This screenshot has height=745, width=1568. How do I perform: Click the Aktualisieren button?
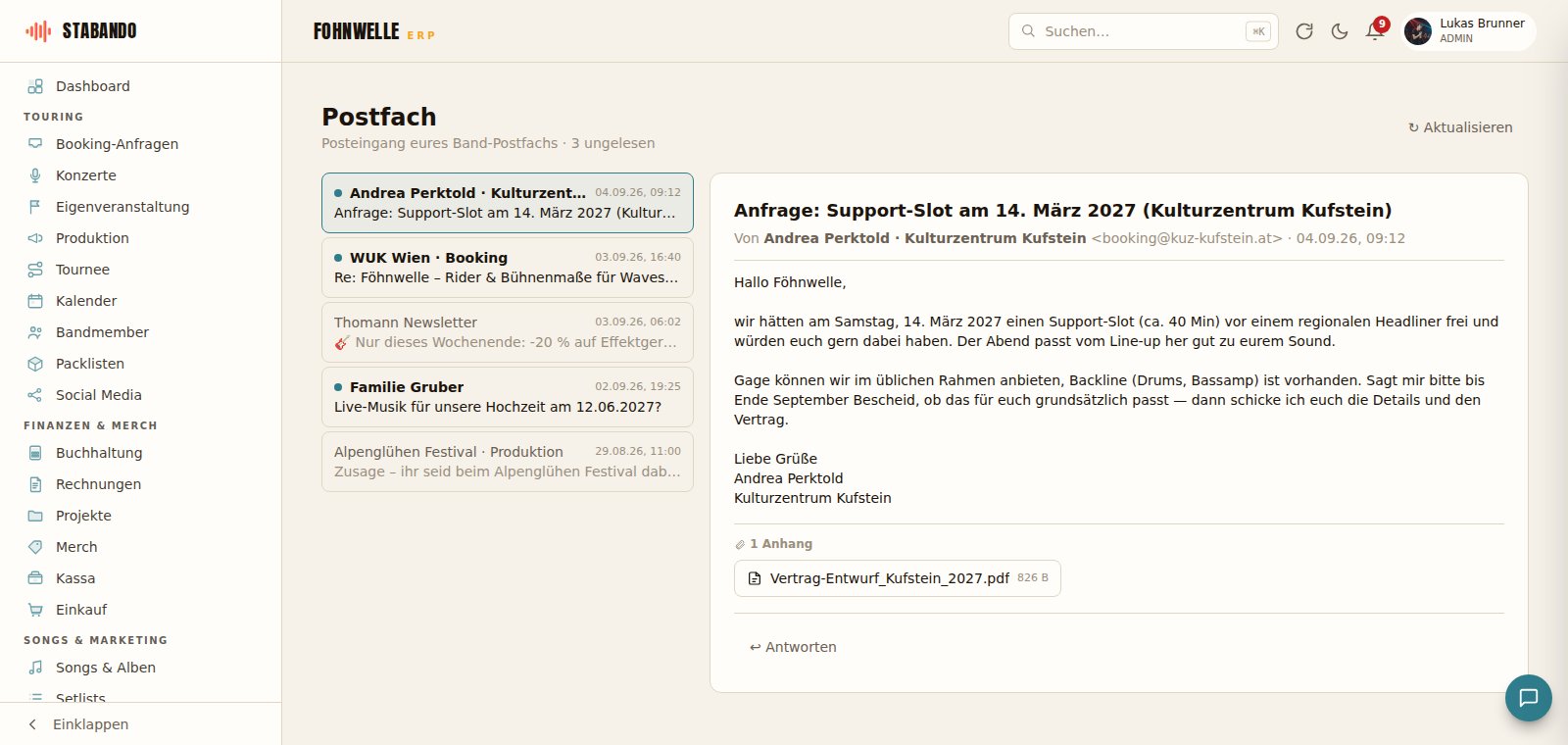1460,127
